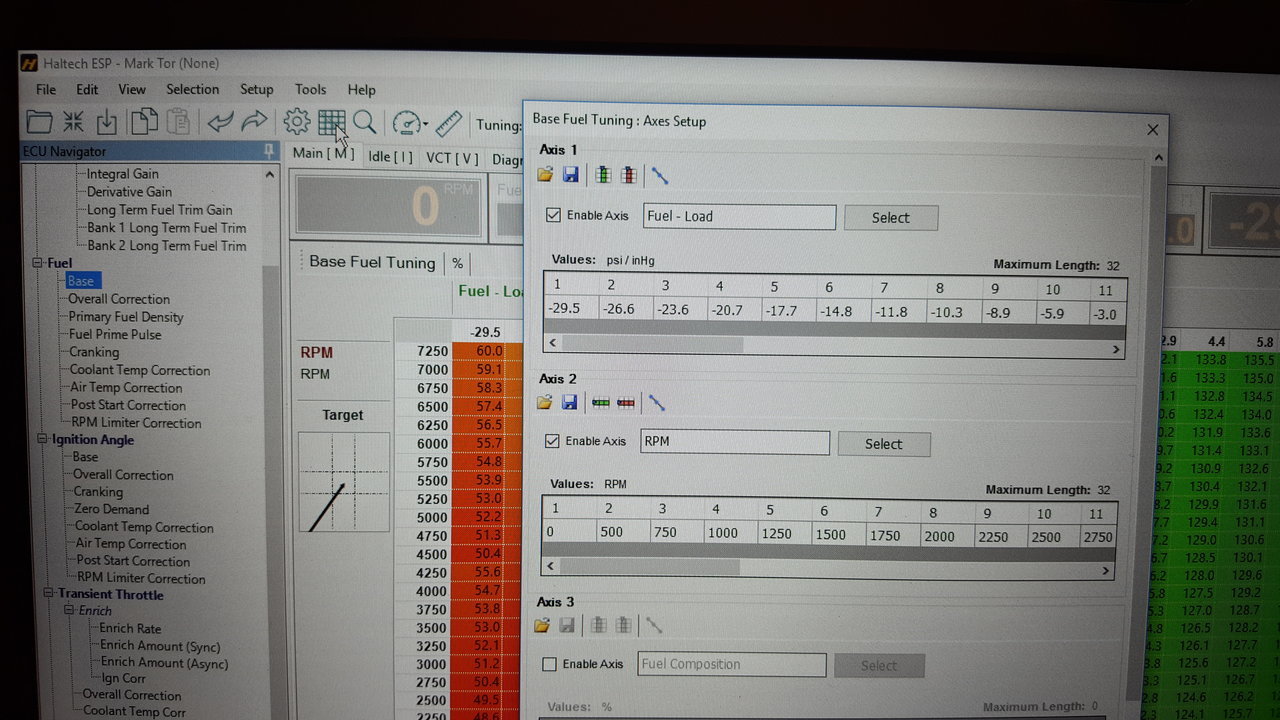Close the Axes Setup dialog
The image size is (1280, 720).
coord(1152,129)
